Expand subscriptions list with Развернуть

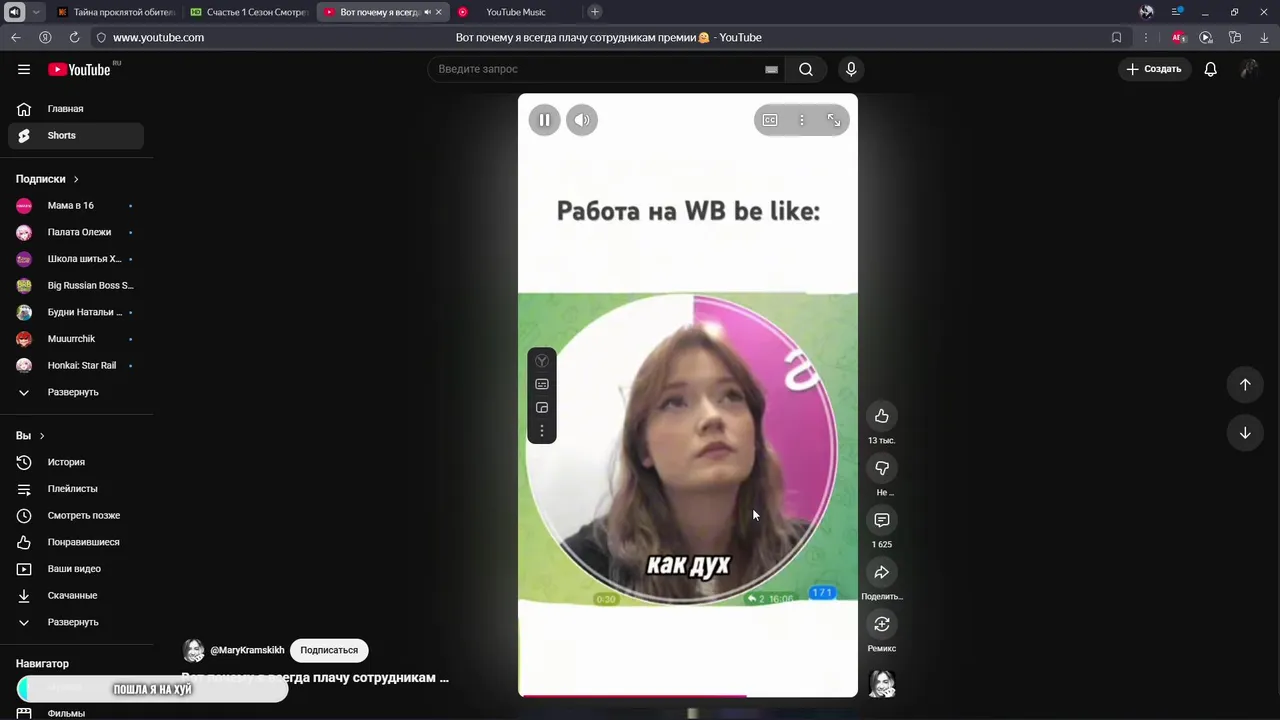point(76,392)
